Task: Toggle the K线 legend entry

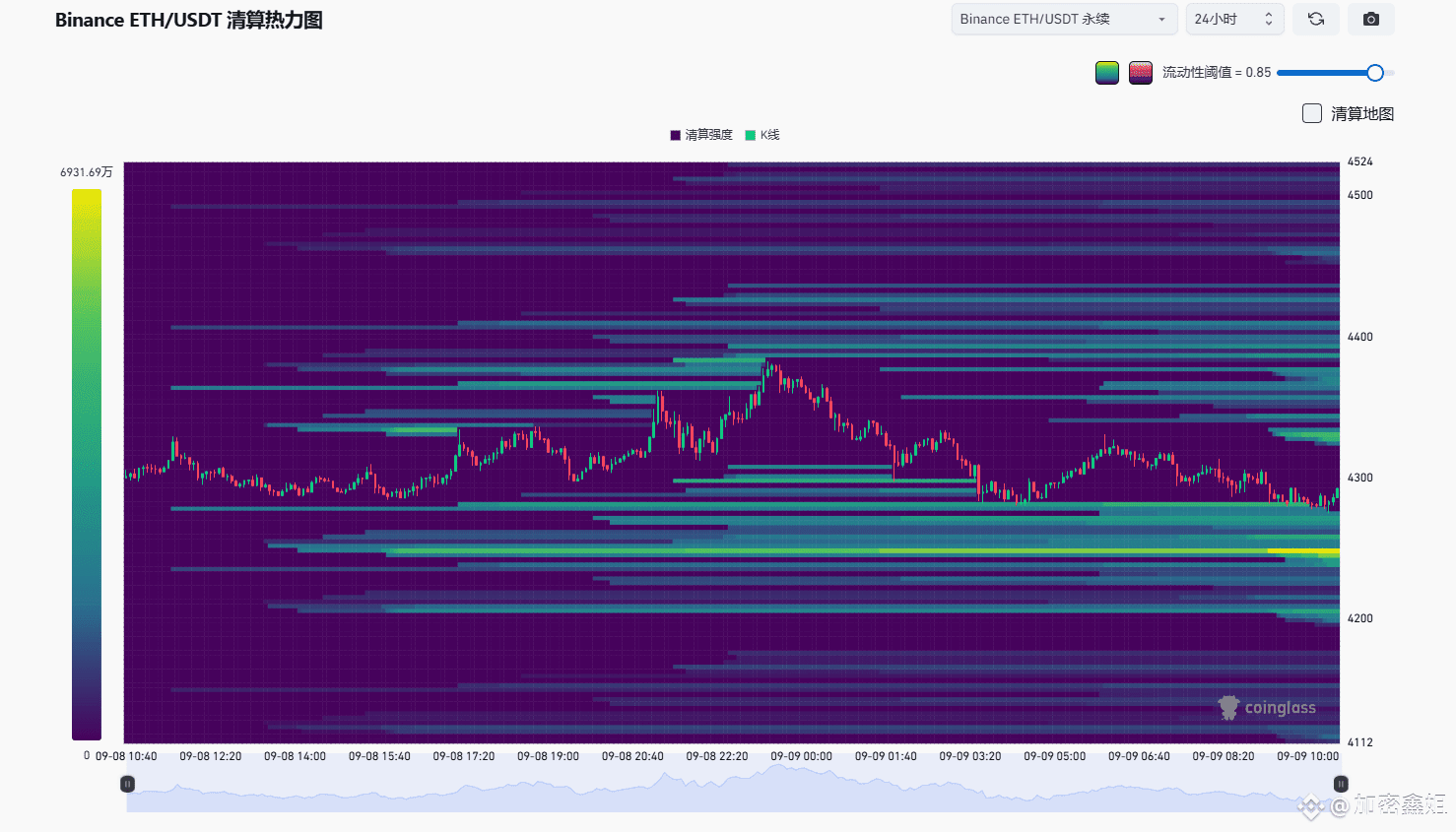Action: pyautogui.click(x=762, y=135)
